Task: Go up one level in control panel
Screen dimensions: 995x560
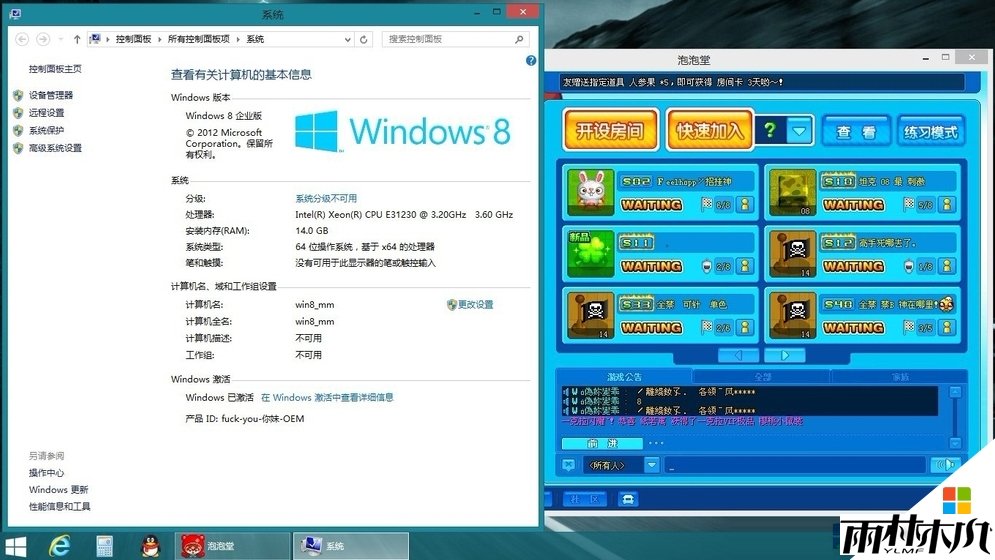Action: coord(77,39)
